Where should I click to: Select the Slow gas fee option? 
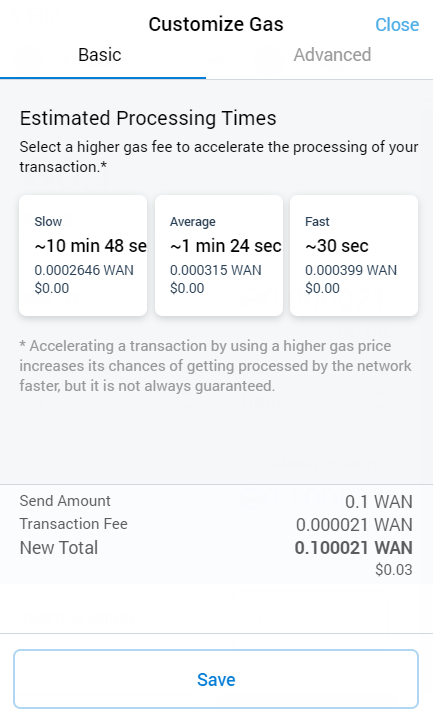(x=83, y=255)
